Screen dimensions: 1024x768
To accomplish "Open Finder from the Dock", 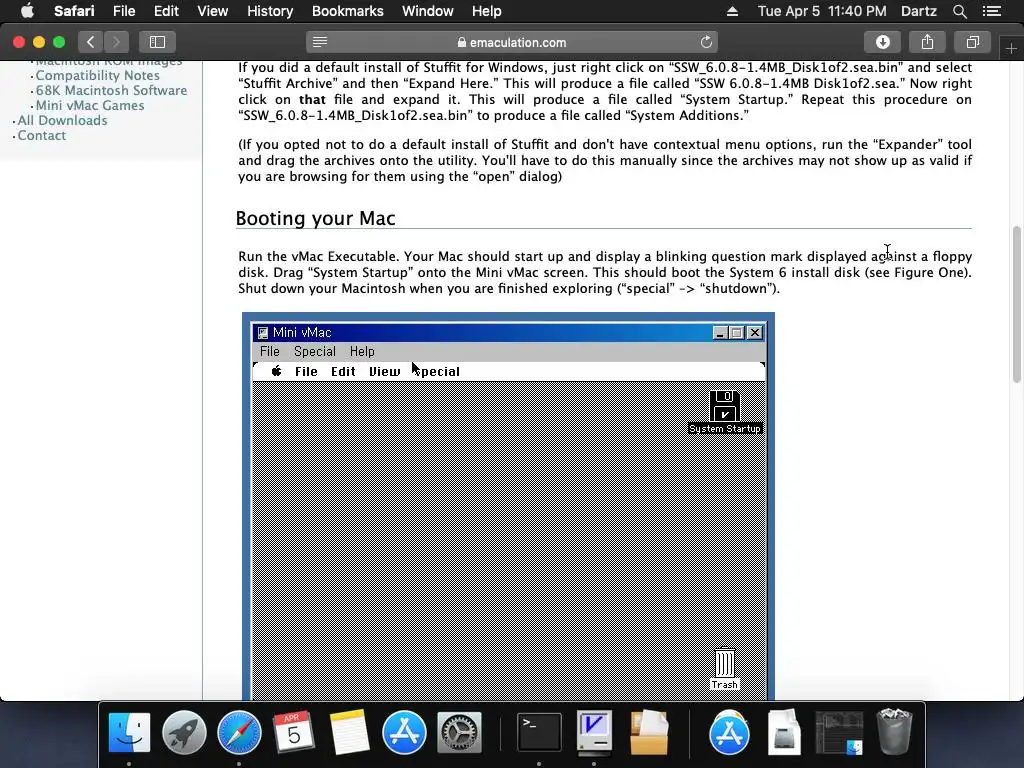I will 129,732.
